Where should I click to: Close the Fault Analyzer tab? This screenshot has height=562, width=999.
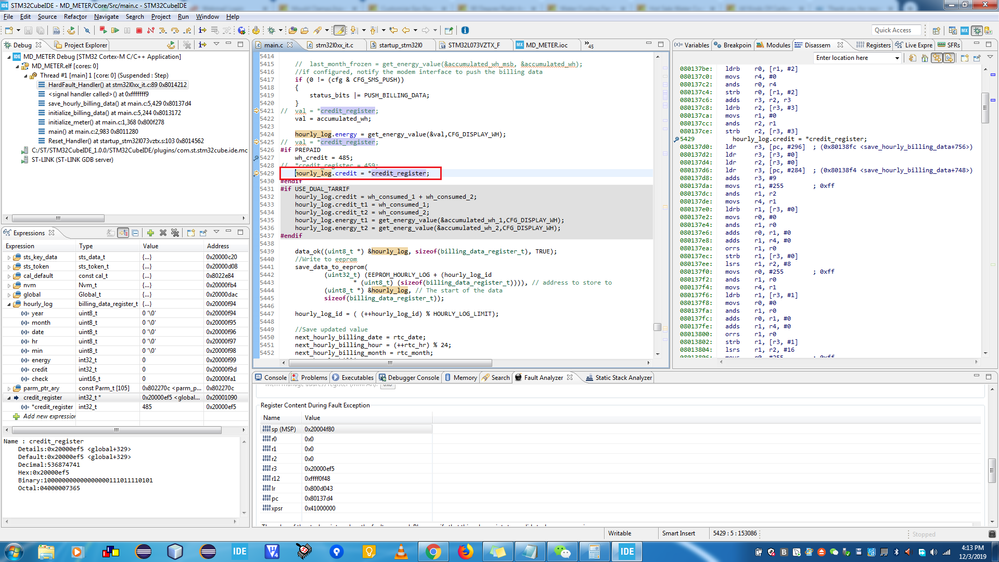pos(570,378)
